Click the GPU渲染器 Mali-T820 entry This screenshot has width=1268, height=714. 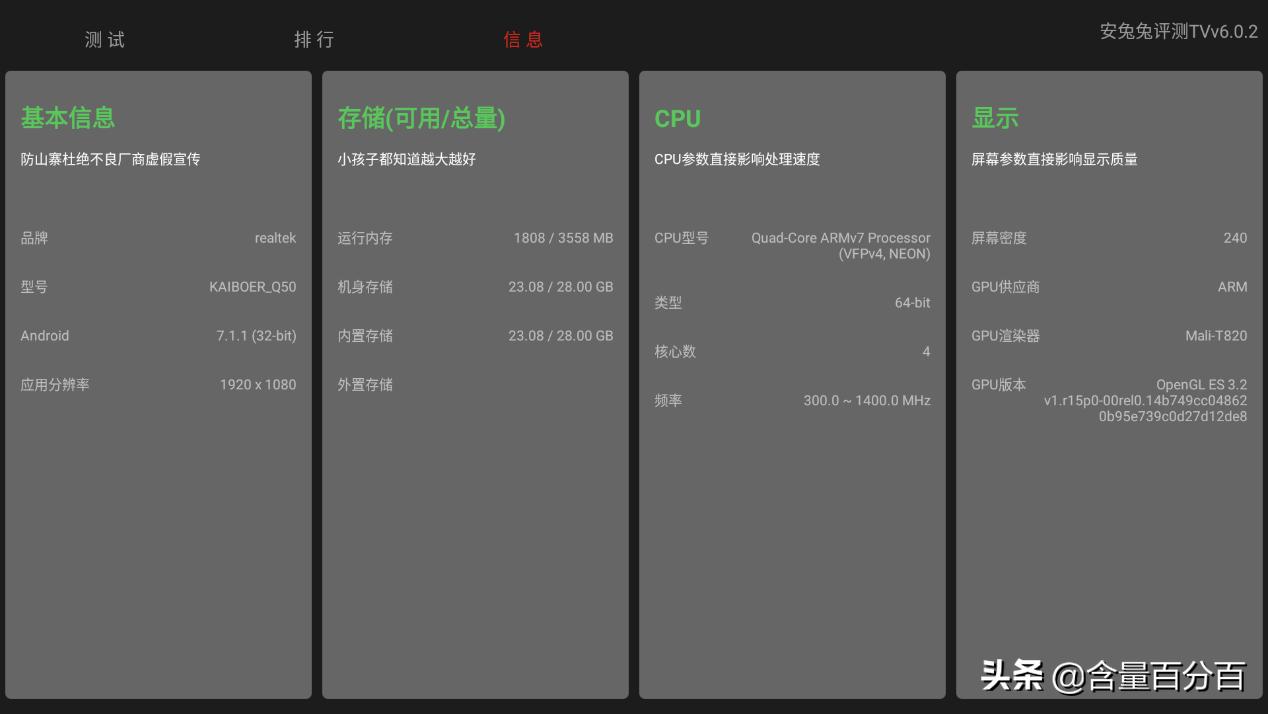pyautogui.click(x=1109, y=336)
